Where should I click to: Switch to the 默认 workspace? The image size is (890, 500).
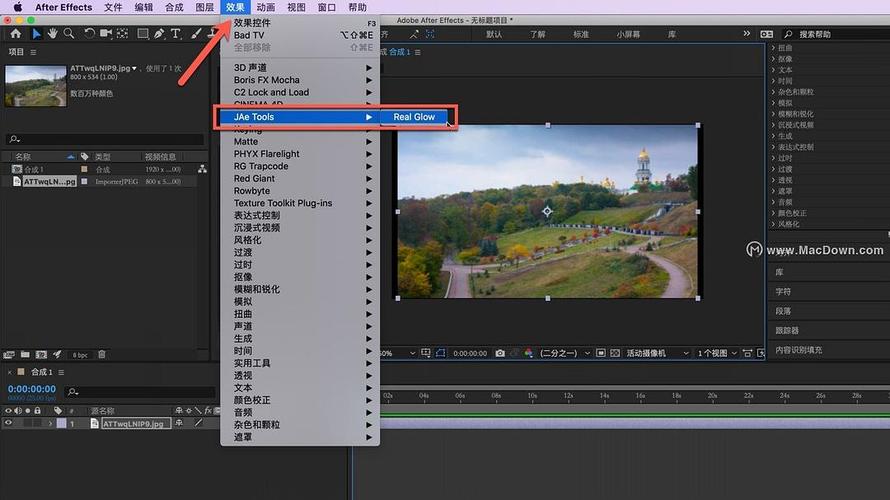tap(494, 34)
